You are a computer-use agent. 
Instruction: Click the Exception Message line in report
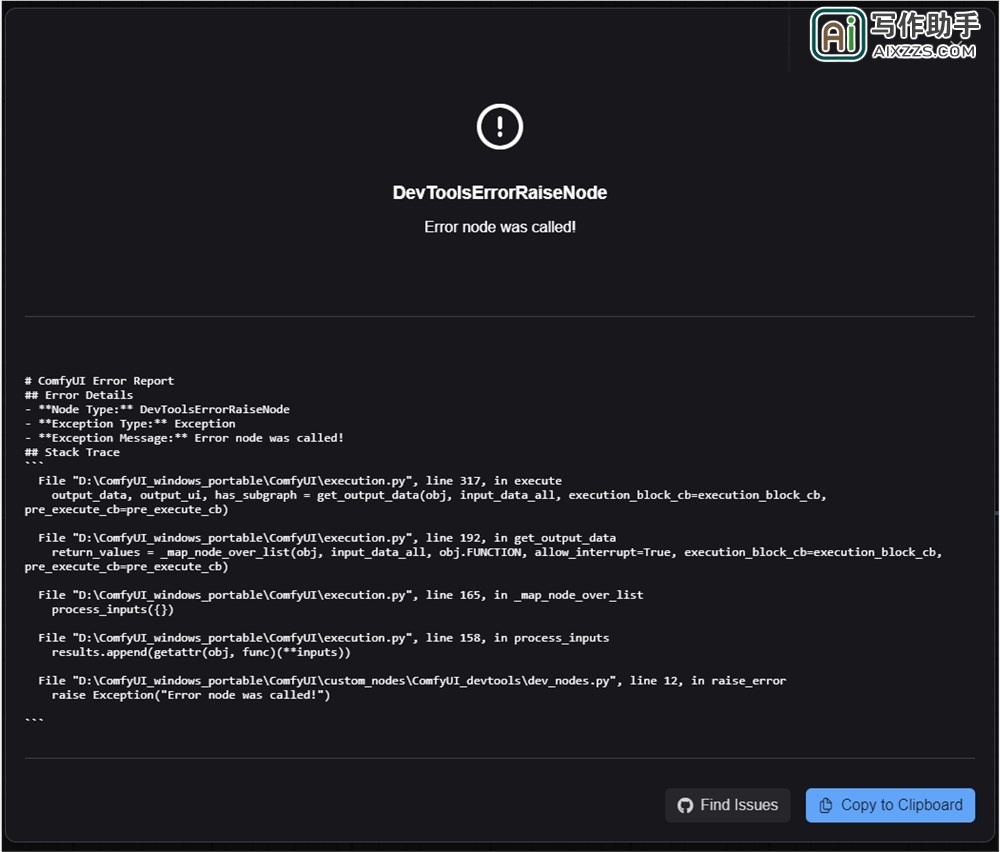click(184, 438)
